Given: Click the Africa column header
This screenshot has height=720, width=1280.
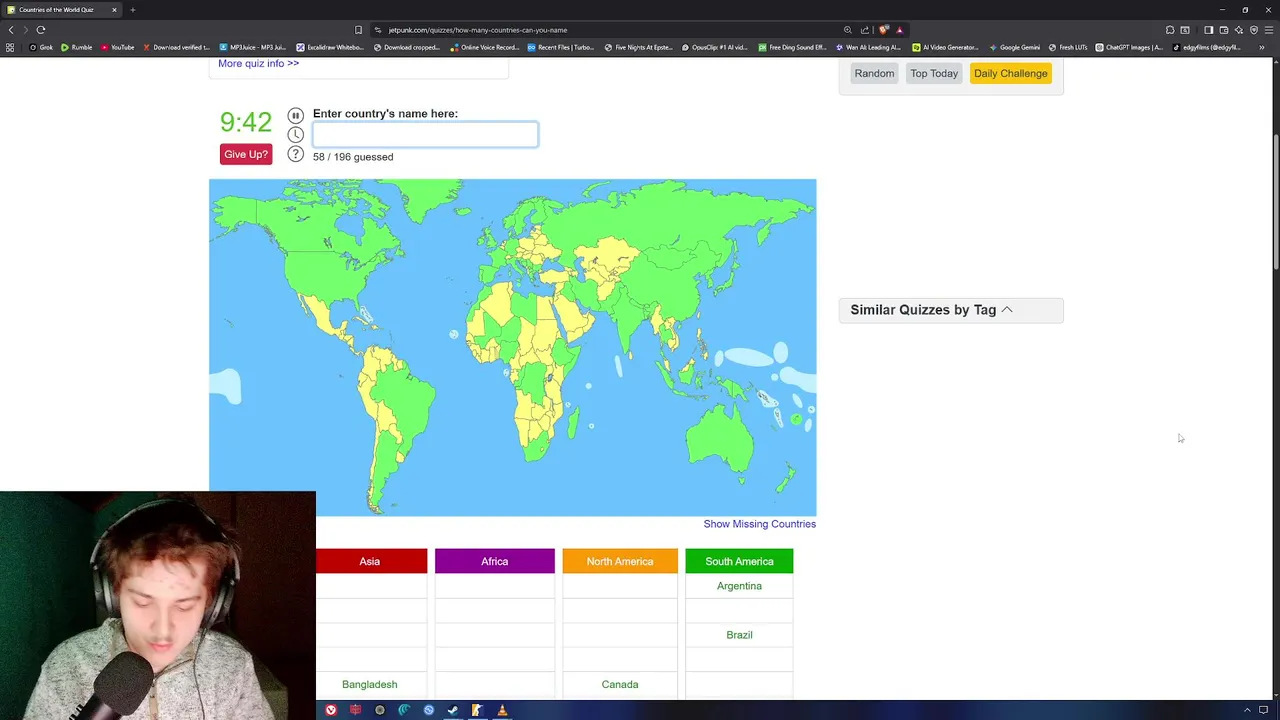Looking at the screenshot, I should point(494,561).
